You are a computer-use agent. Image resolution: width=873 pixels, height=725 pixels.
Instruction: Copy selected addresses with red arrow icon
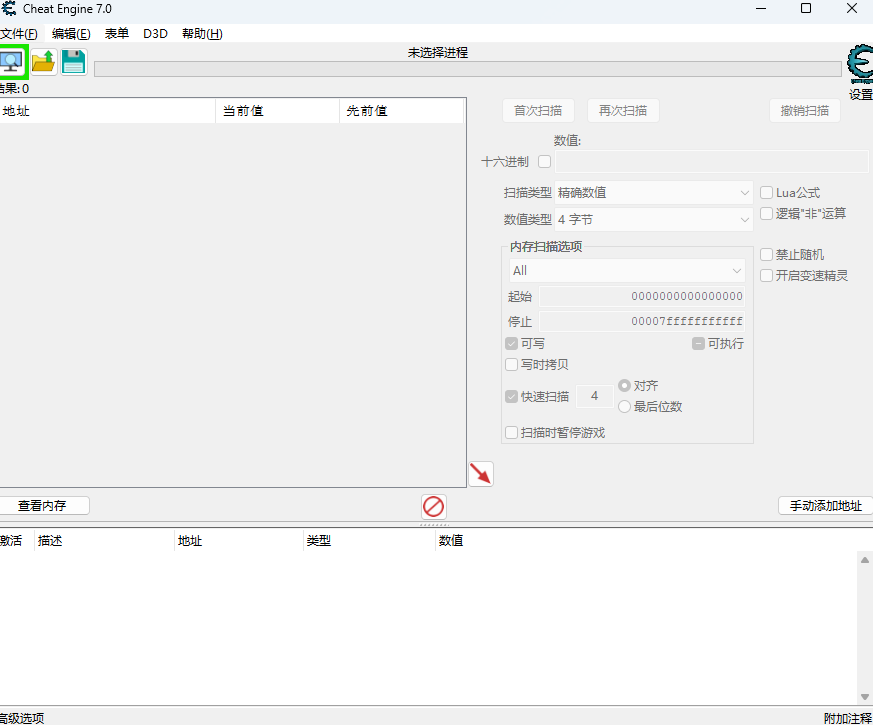480,474
